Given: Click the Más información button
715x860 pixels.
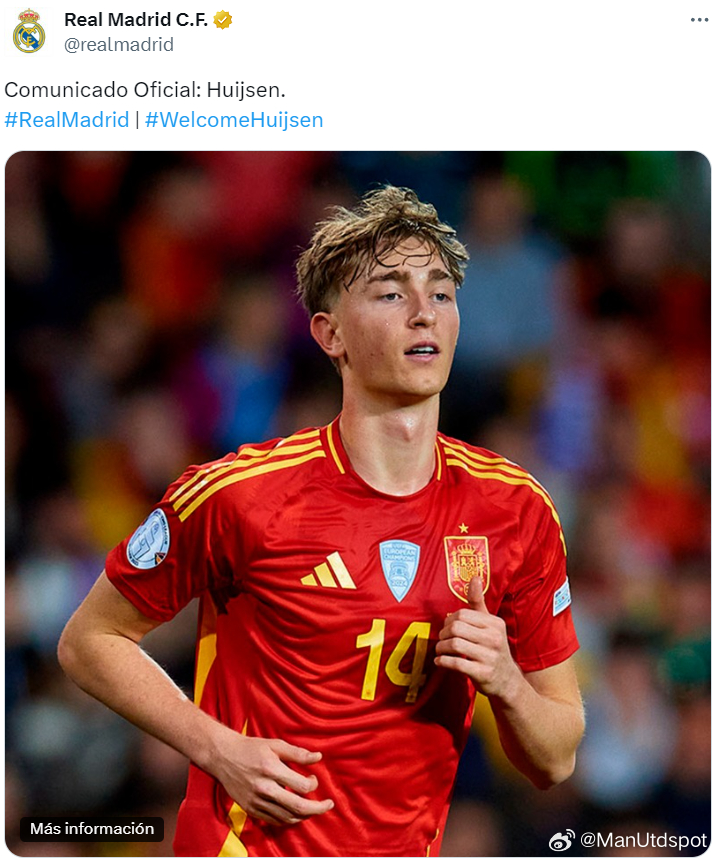Looking at the screenshot, I should (92, 828).
